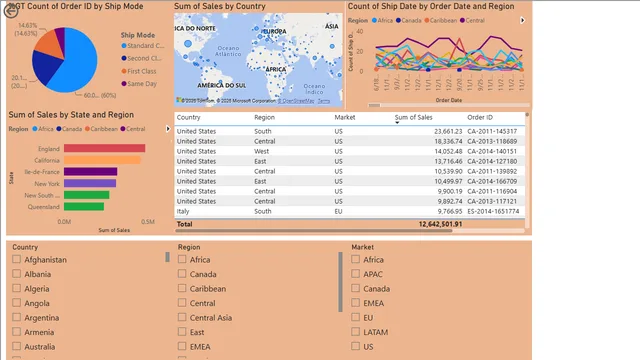640x360 pixels.
Task: Check EMEA market filter
Action: click(x=356, y=303)
